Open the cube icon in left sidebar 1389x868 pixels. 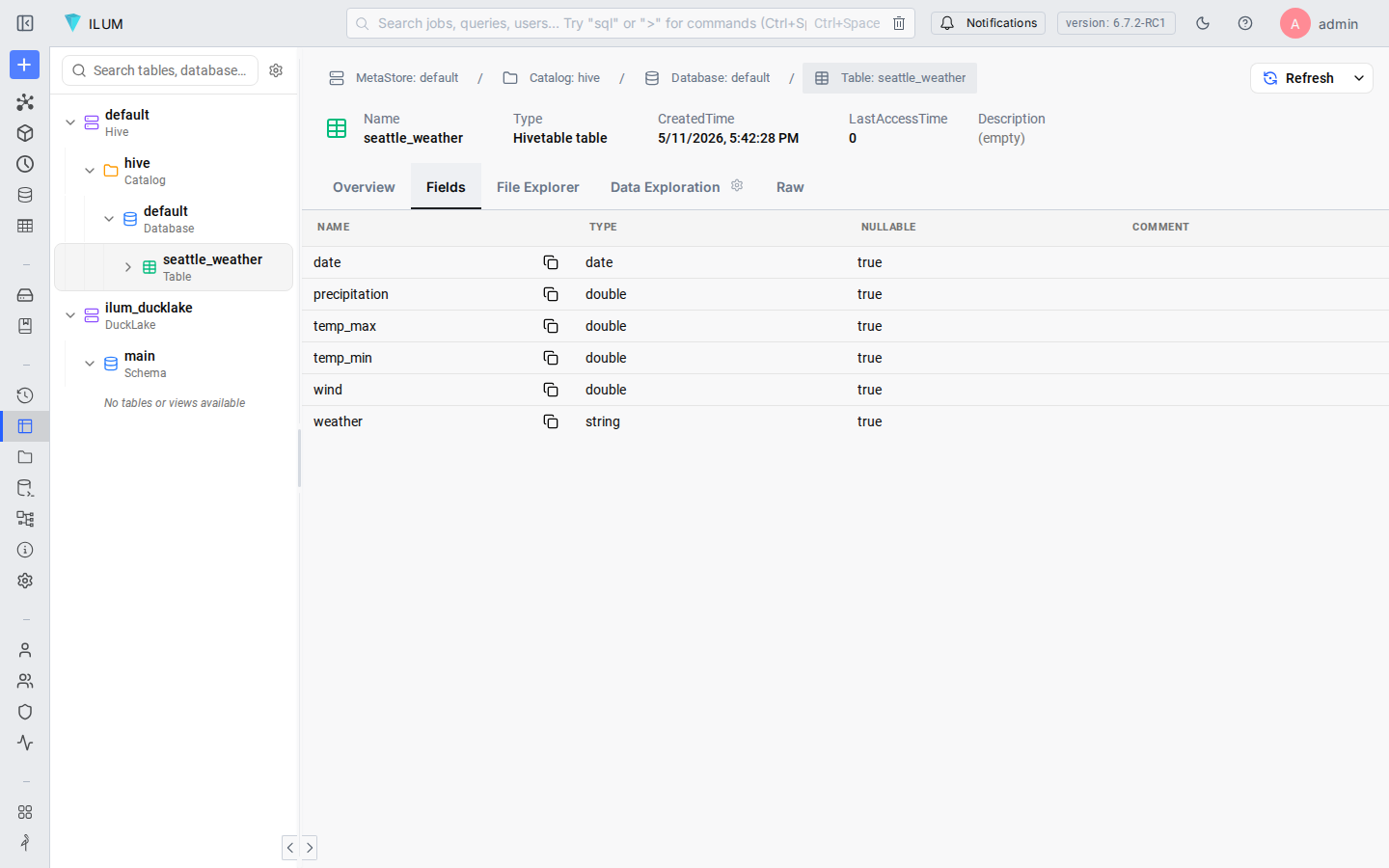point(25,133)
